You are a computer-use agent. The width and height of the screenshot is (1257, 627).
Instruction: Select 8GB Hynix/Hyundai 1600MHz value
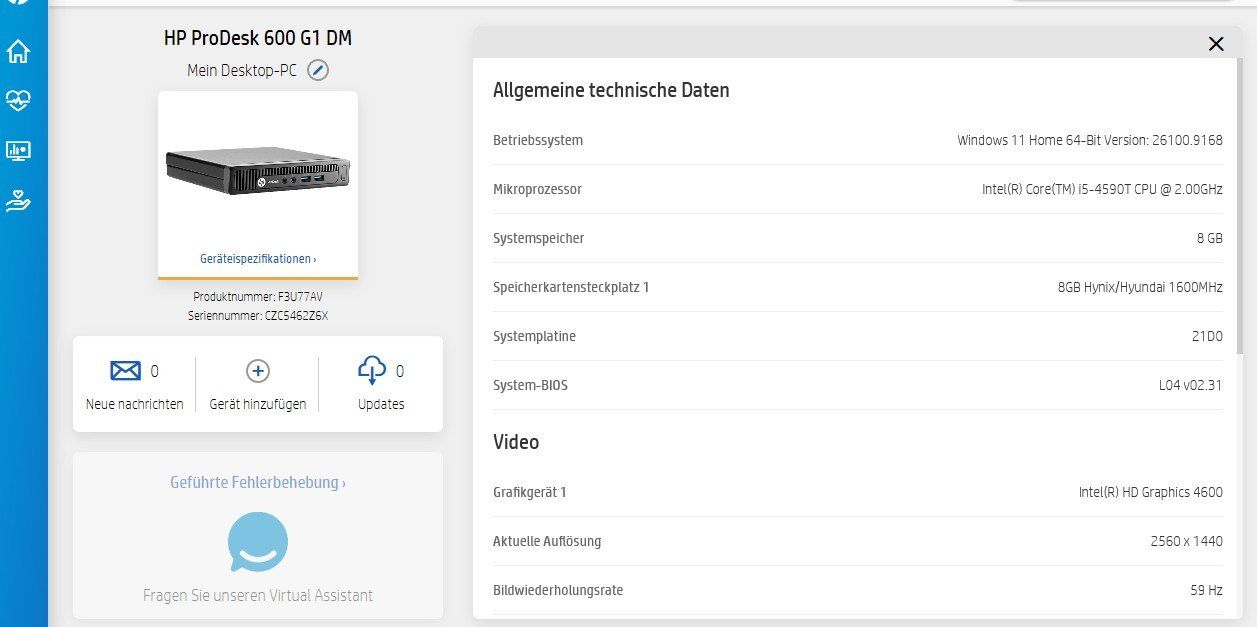(x=1140, y=287)
